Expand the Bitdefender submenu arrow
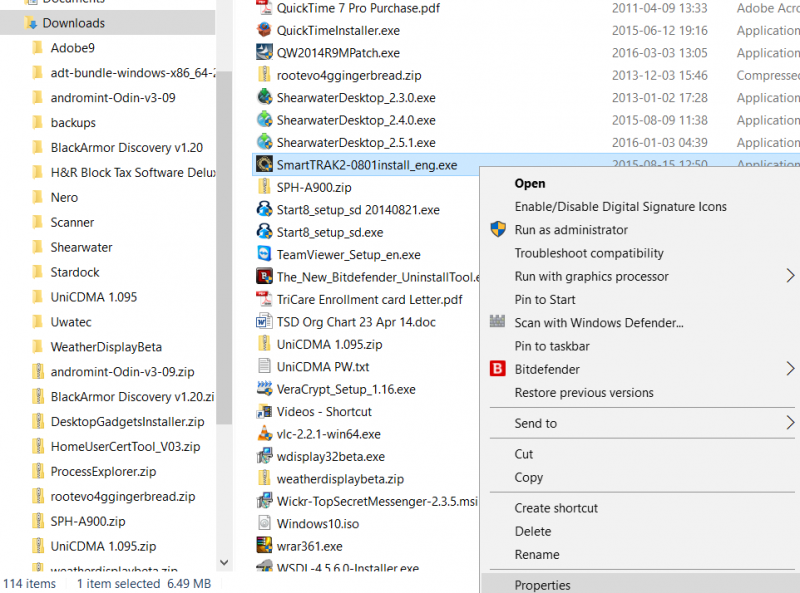 (x=790, y=369)
